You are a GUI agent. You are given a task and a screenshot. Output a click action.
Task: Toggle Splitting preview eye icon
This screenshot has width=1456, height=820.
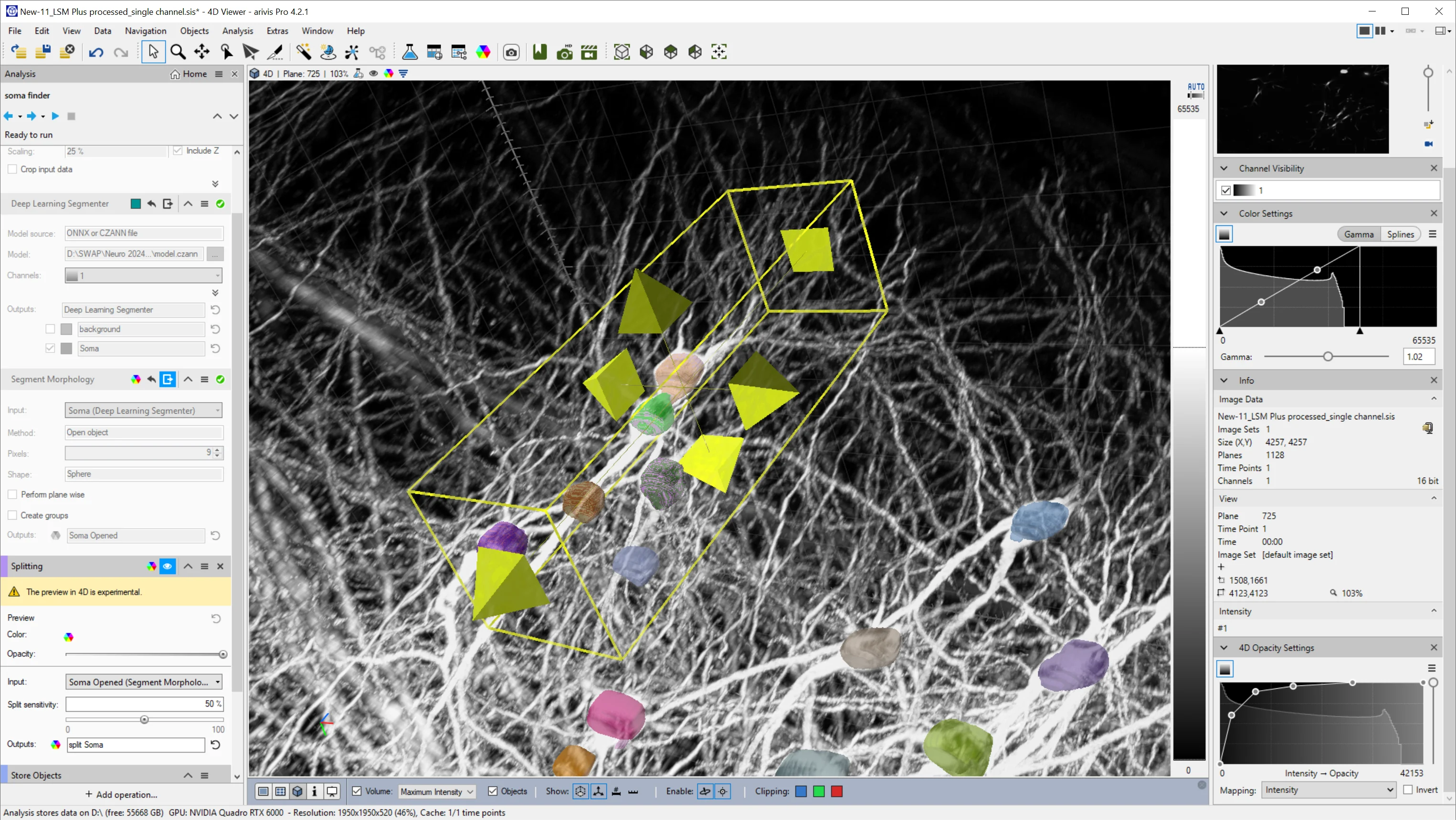click(x=167, y=566)
